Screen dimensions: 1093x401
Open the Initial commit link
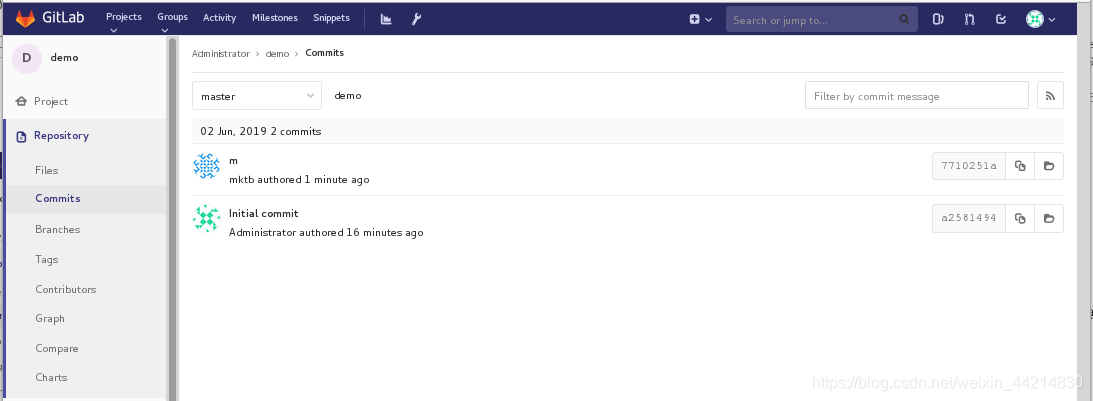263,213
